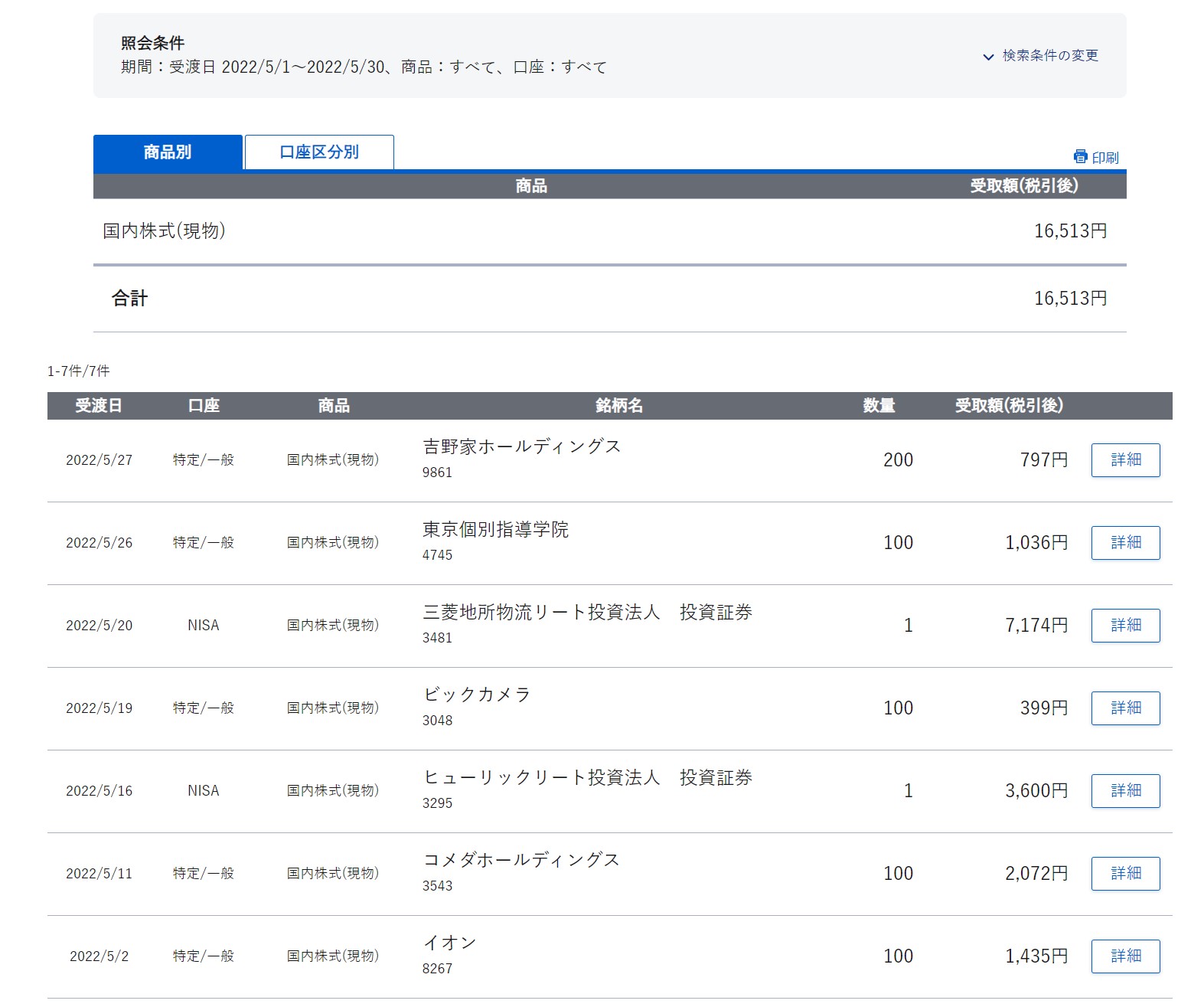Select the コメダホールディングス stock name
This screenshot has width=1204, height=1007.
click(521, 860)
